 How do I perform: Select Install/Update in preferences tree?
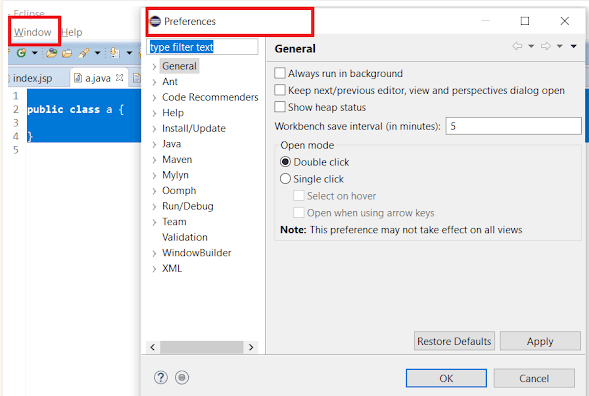click(194, 128)
